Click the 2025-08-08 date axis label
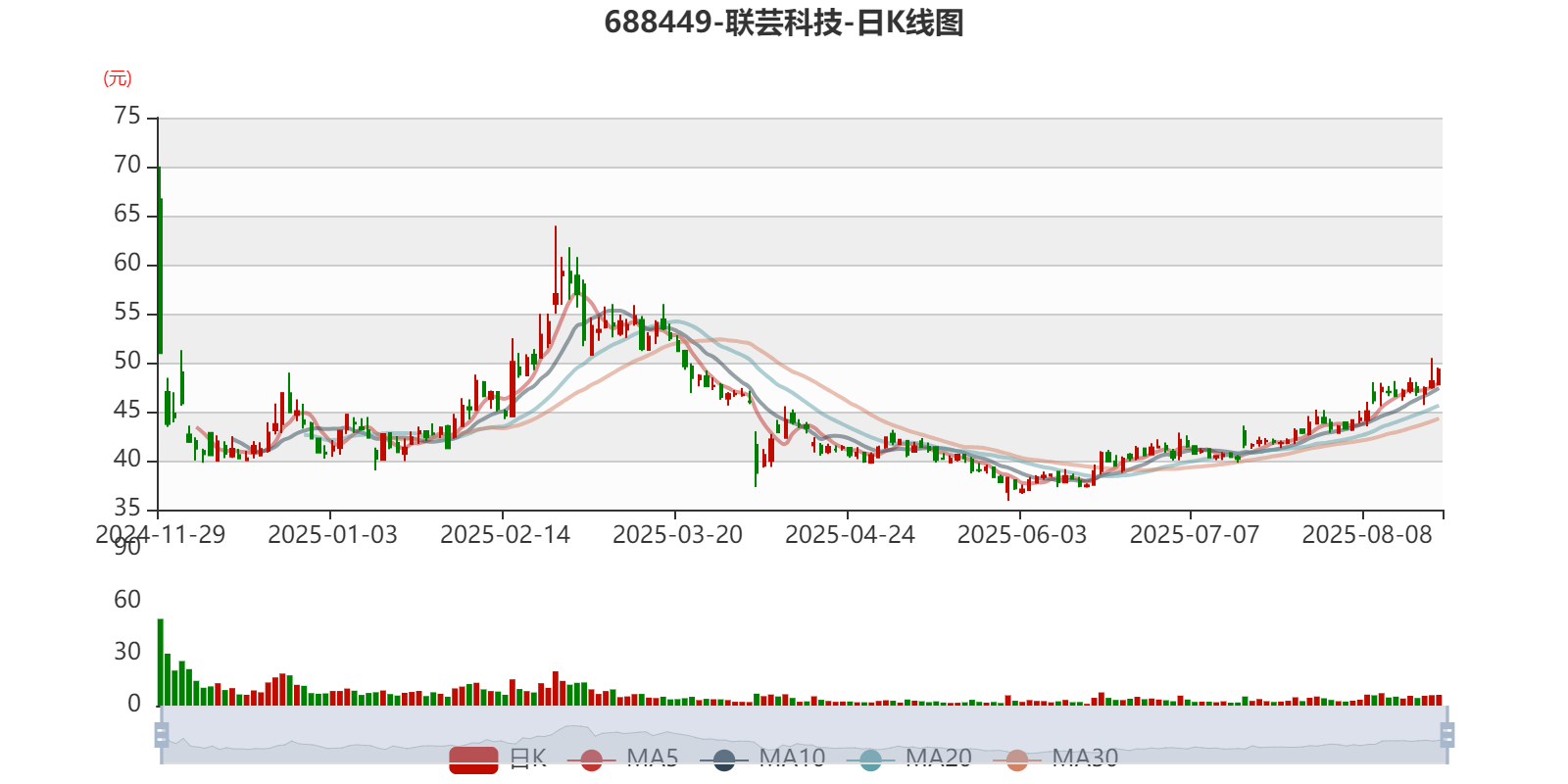 click(x=1366, y=535)
